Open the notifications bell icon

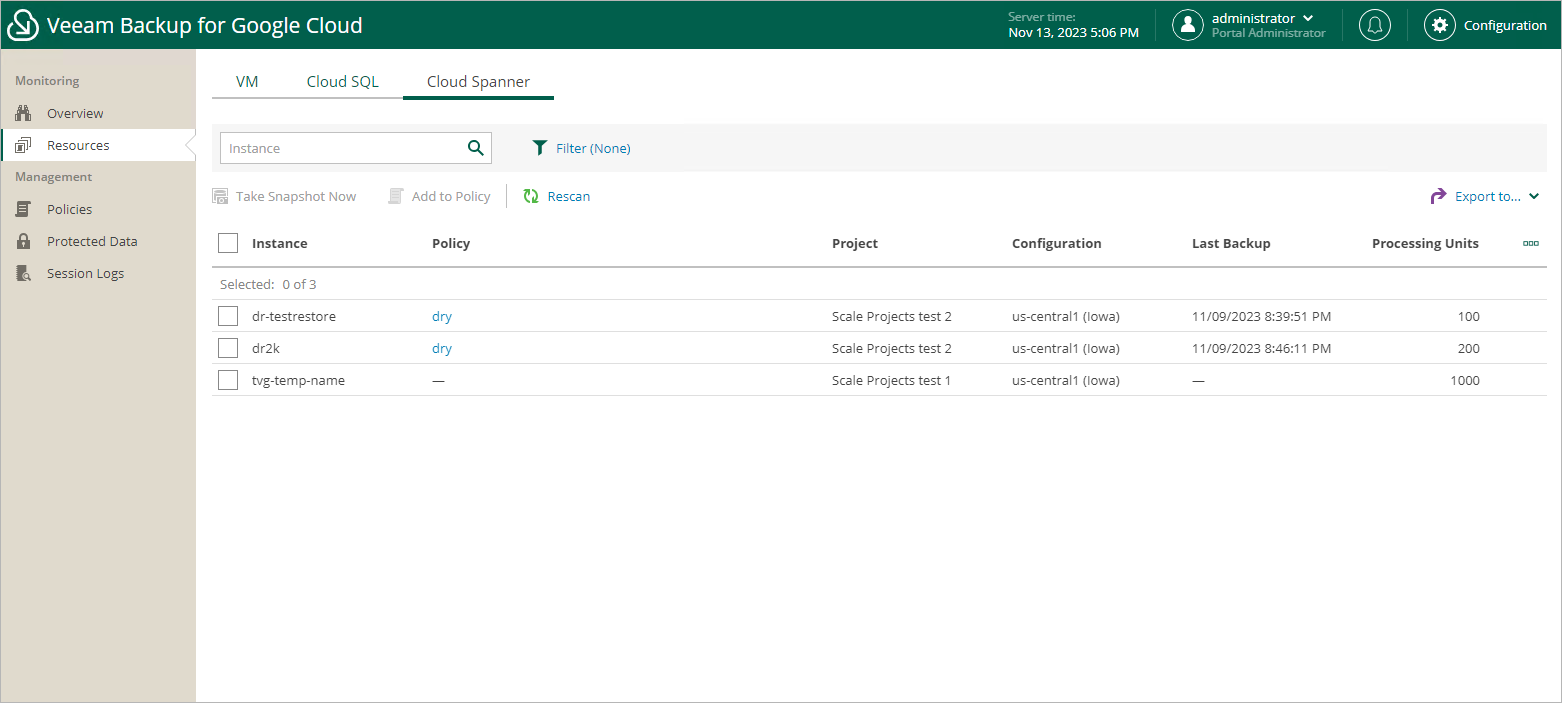tap(1375, 25)
